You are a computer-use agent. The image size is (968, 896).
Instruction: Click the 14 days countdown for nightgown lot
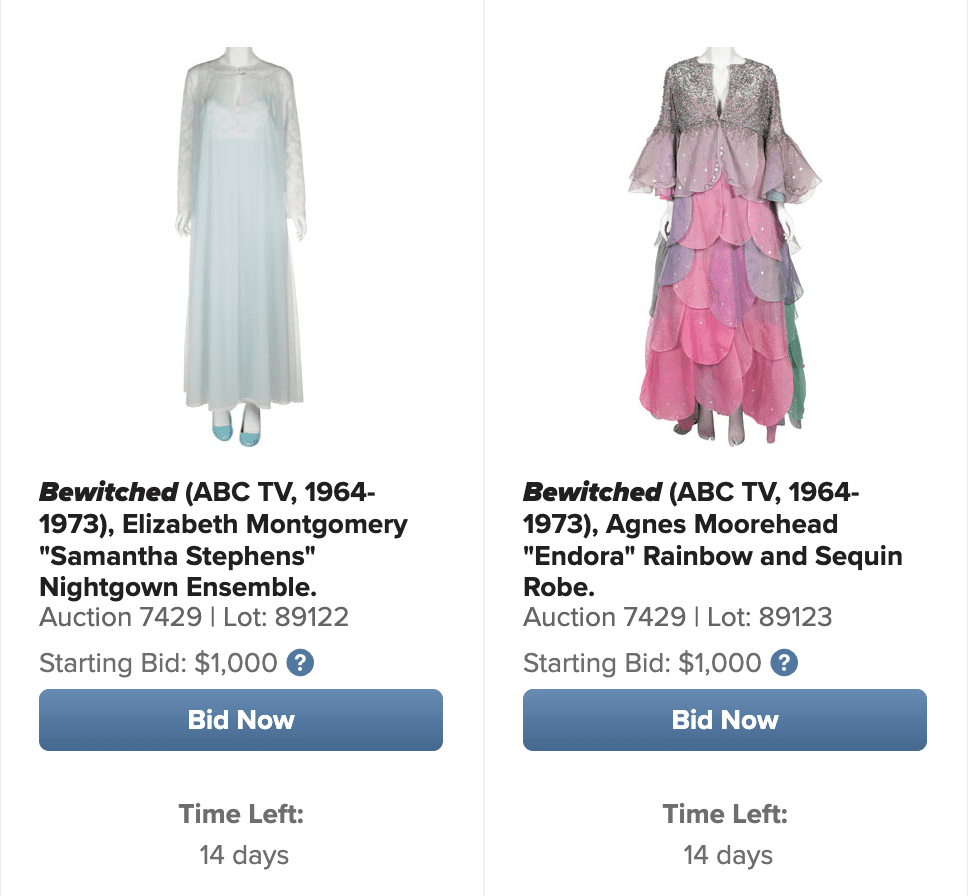click(241, 856)
